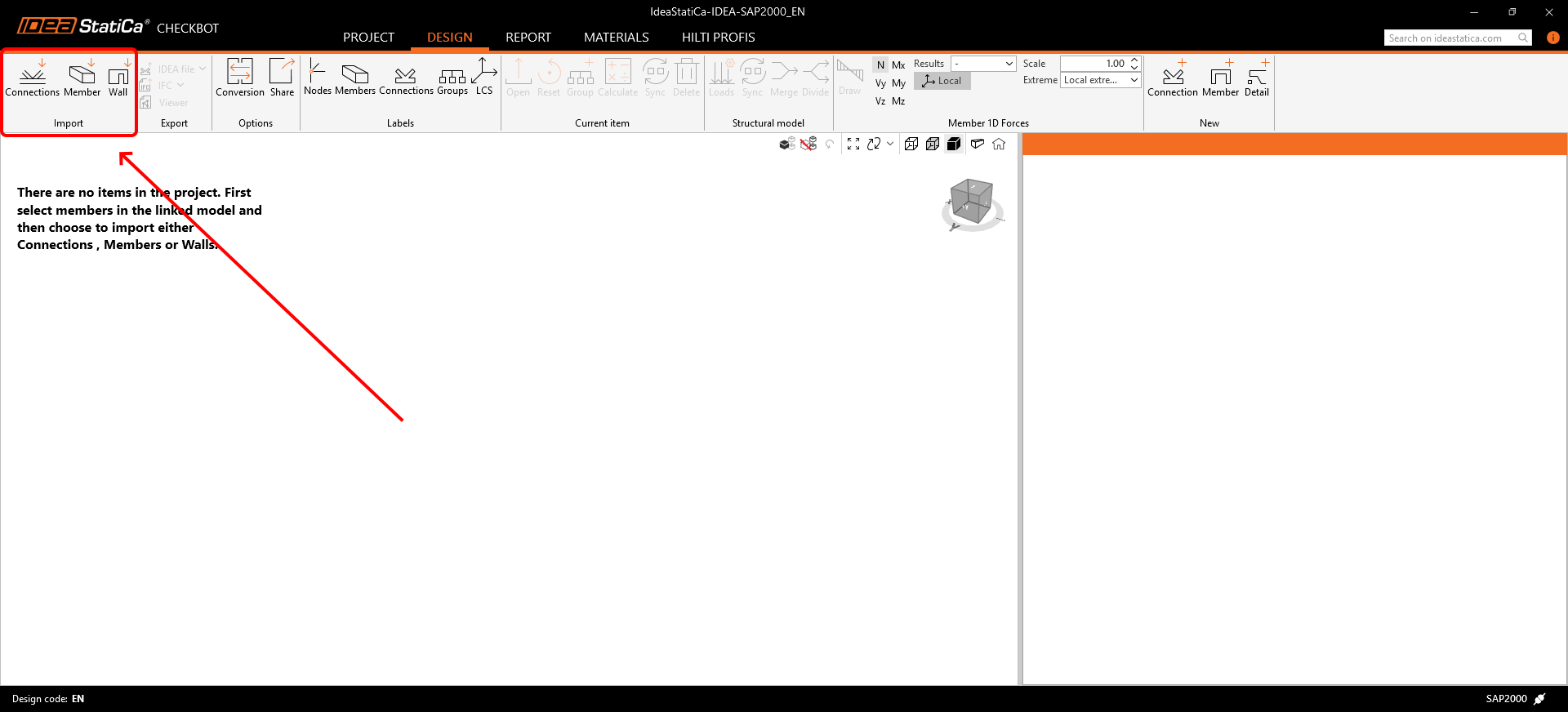The image size is (1568, 712).
Task: Click New Connection button
Action: tap(1172, 78)
